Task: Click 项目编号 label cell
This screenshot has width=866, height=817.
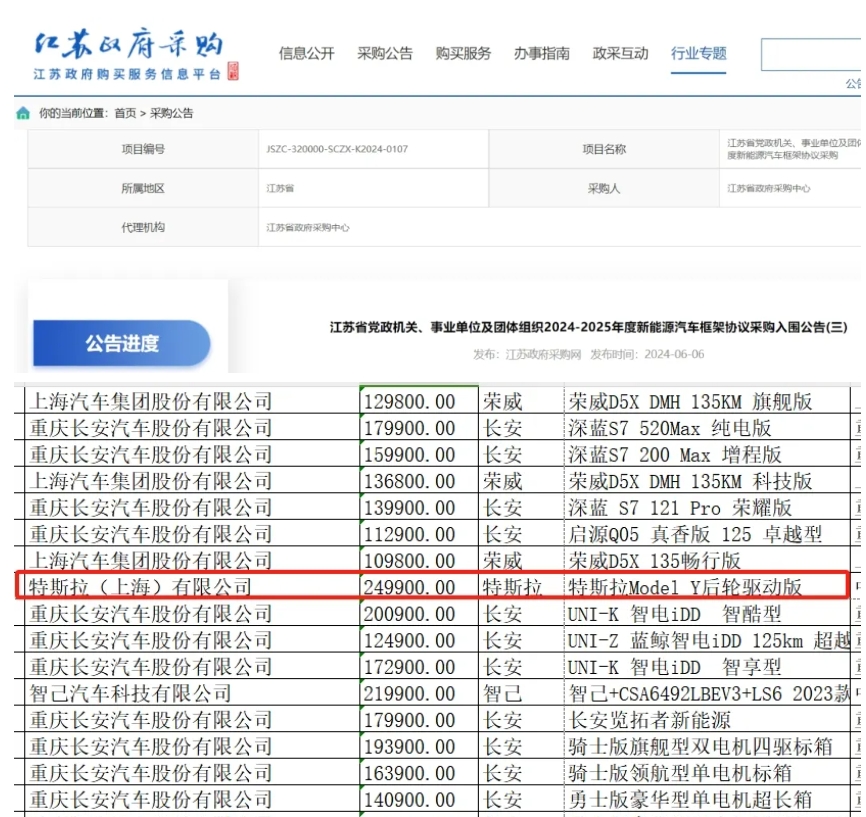Action: pos(143,149)
